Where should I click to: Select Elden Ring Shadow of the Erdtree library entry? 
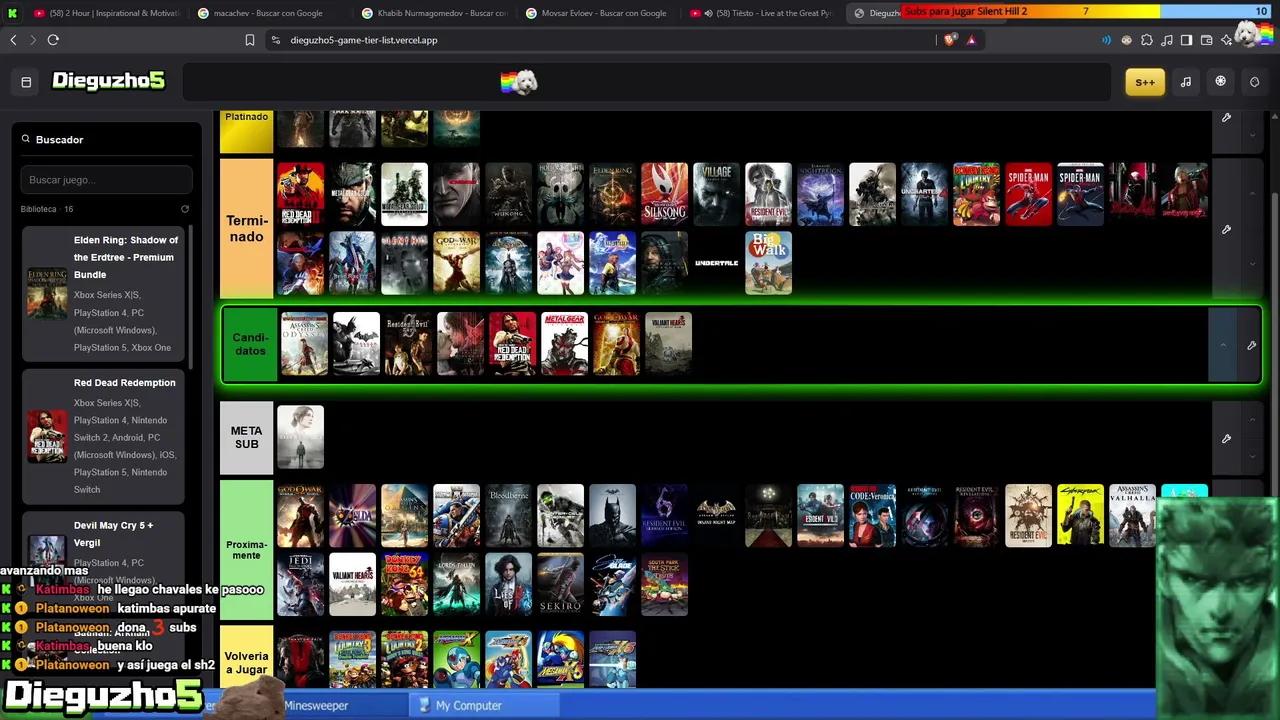[x=103, y=293]
